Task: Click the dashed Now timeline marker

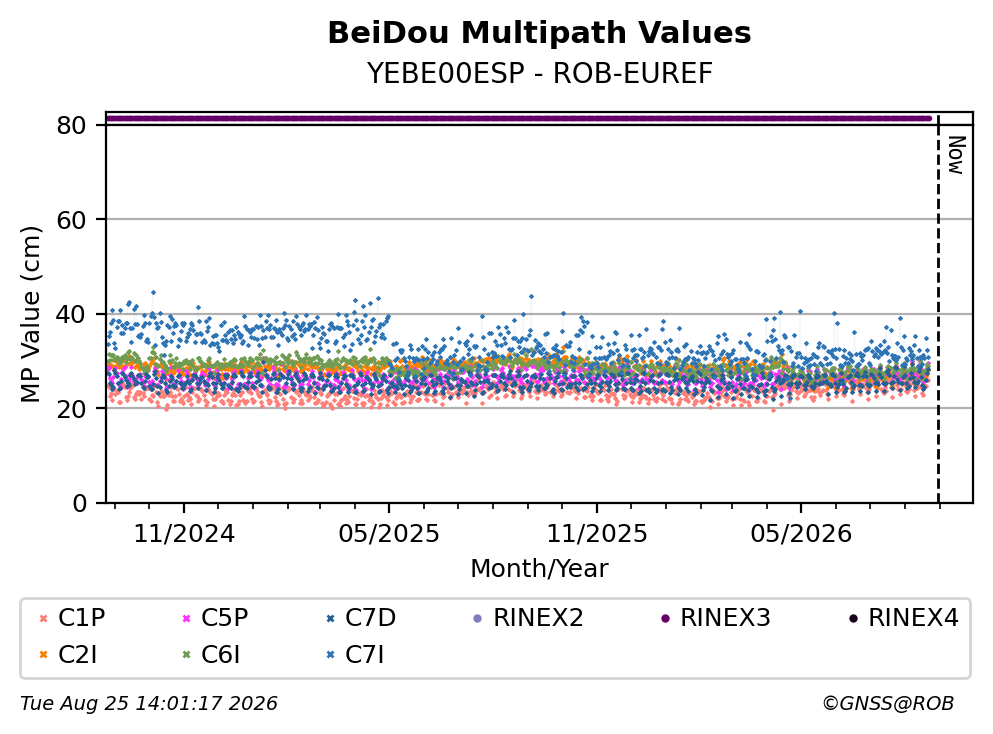Action: (x=939, y=308)
